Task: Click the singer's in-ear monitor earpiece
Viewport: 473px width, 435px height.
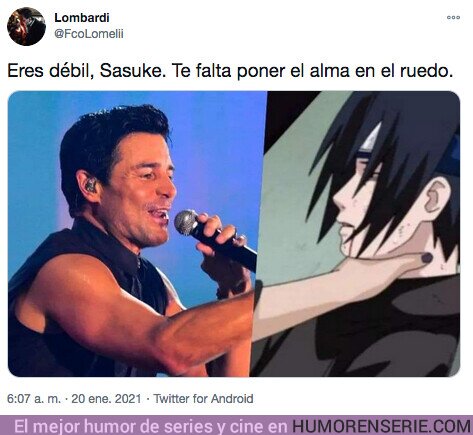Action: tap(90, 185)
